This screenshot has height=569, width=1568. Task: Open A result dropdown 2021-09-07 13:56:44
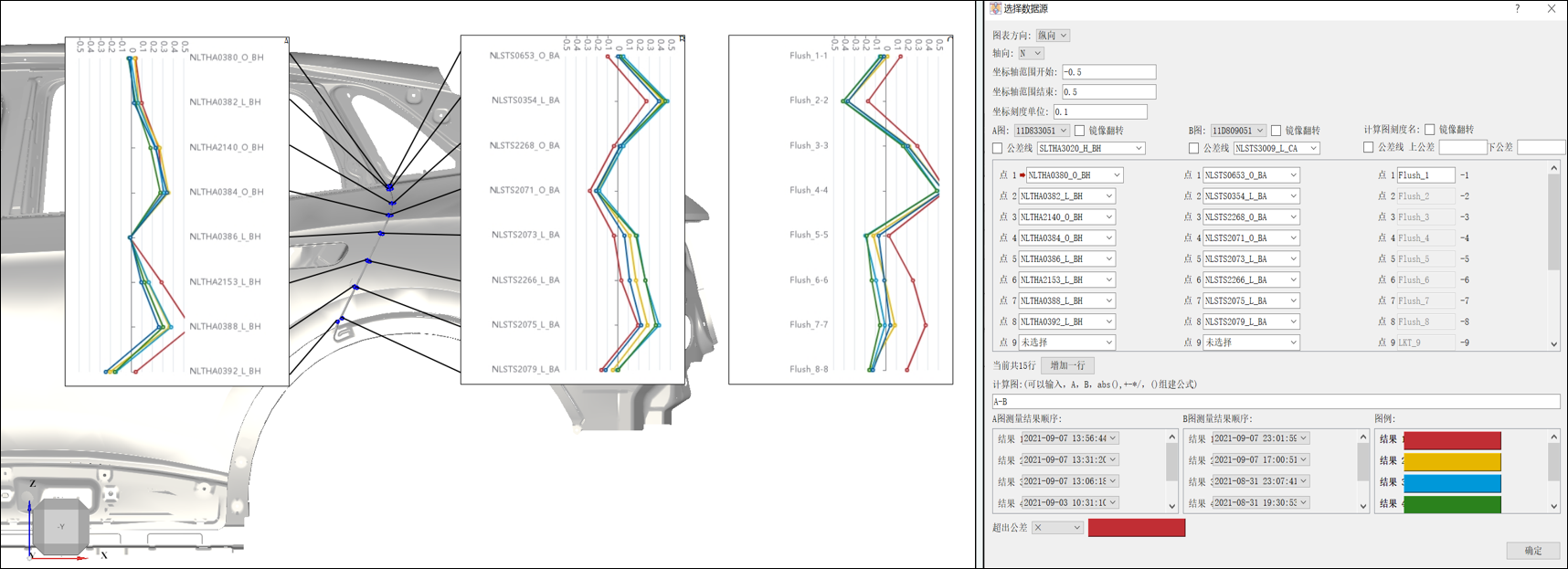(x=1069, y=438)
